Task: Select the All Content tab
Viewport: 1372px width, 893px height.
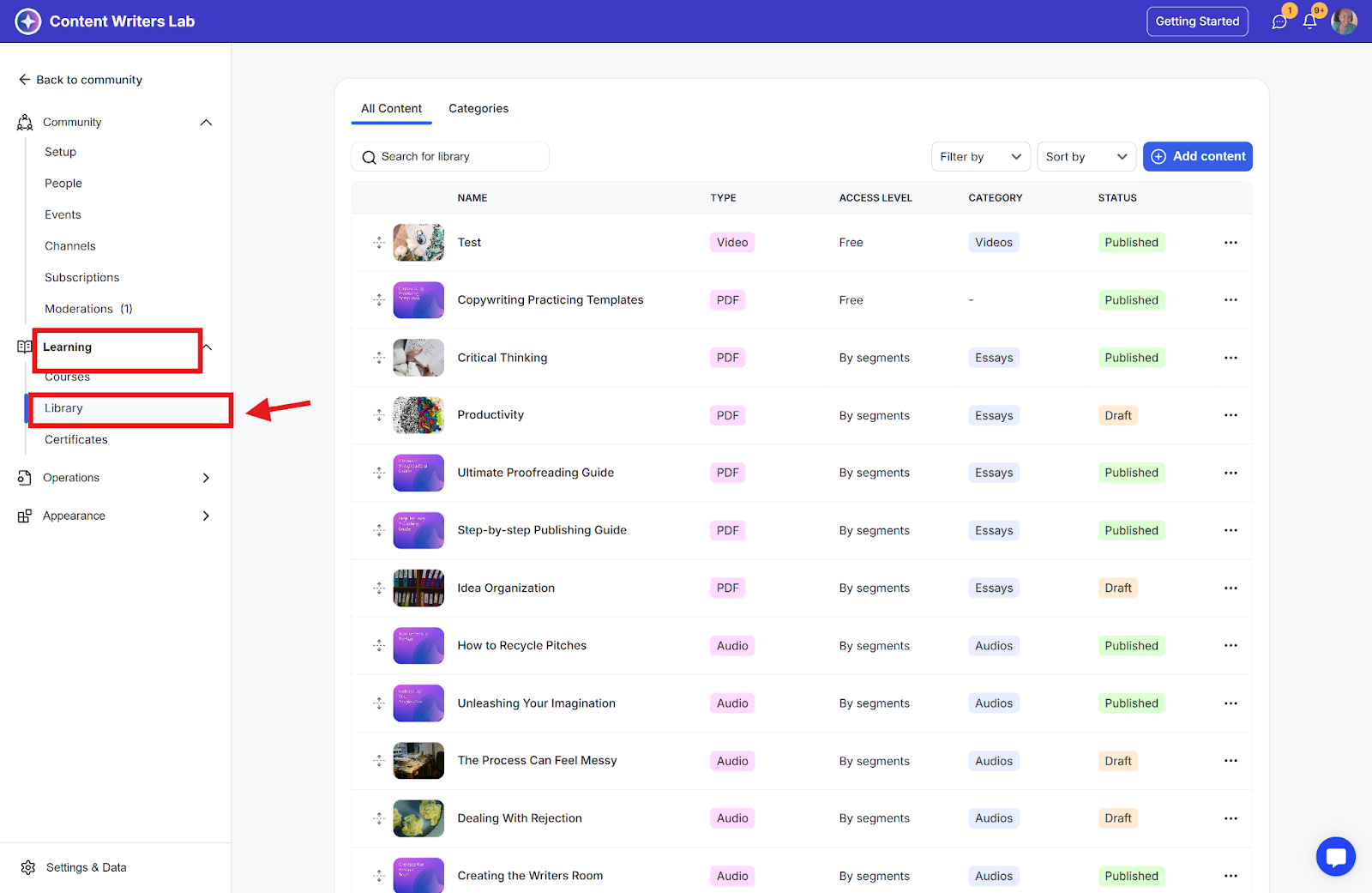Action: coord(391,109)
